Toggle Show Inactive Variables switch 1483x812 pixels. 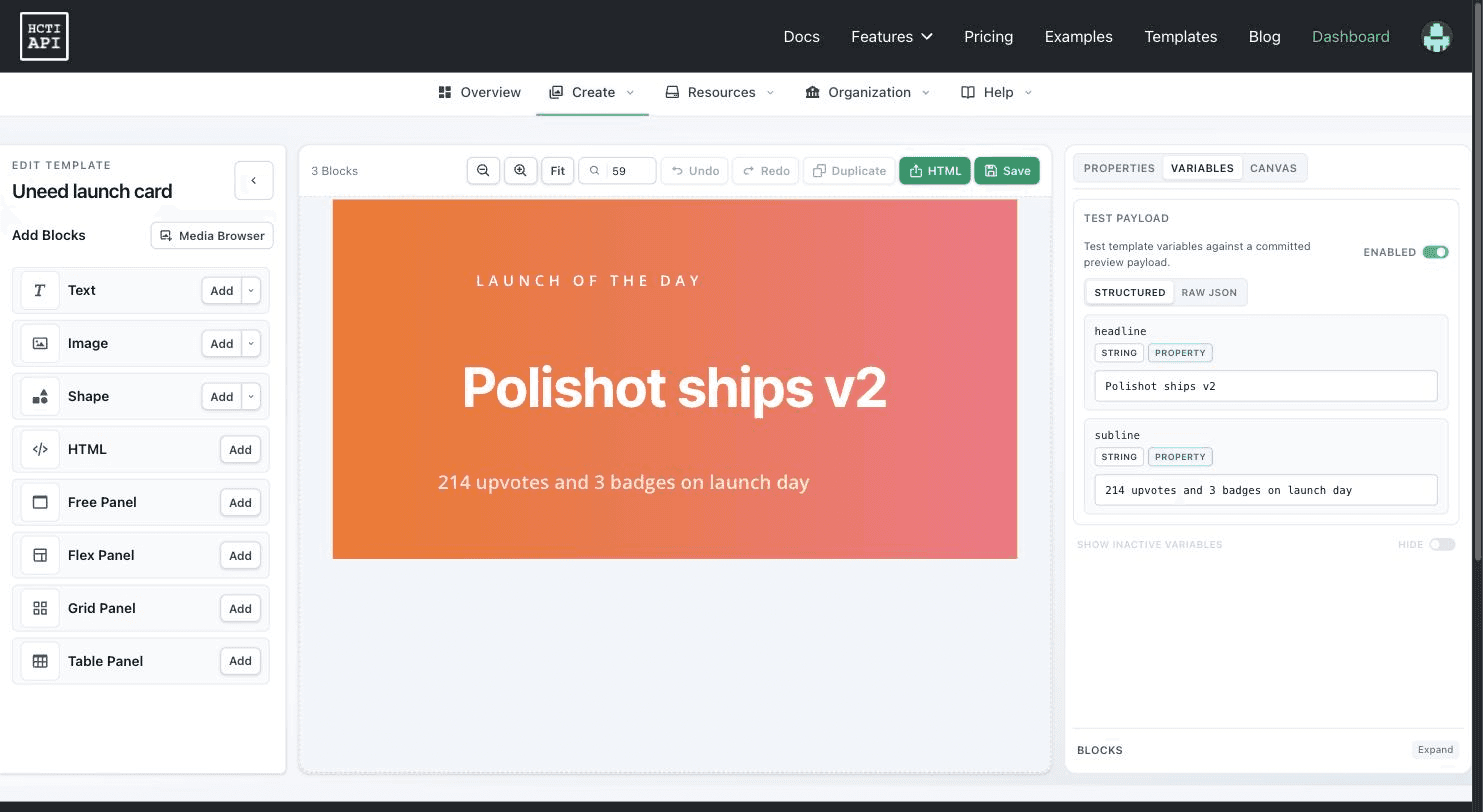pyautogui.click(x=1442, y=544)
